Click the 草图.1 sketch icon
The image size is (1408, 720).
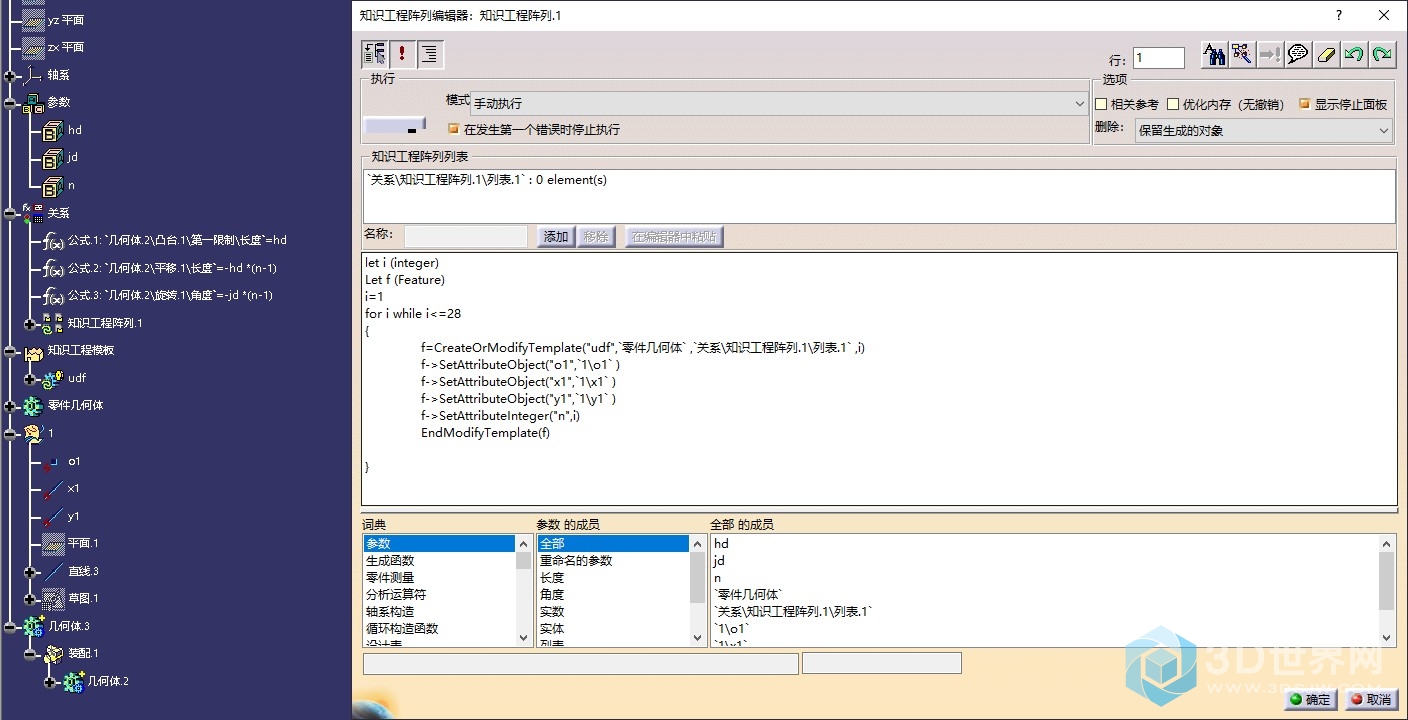tap(53, 599)
